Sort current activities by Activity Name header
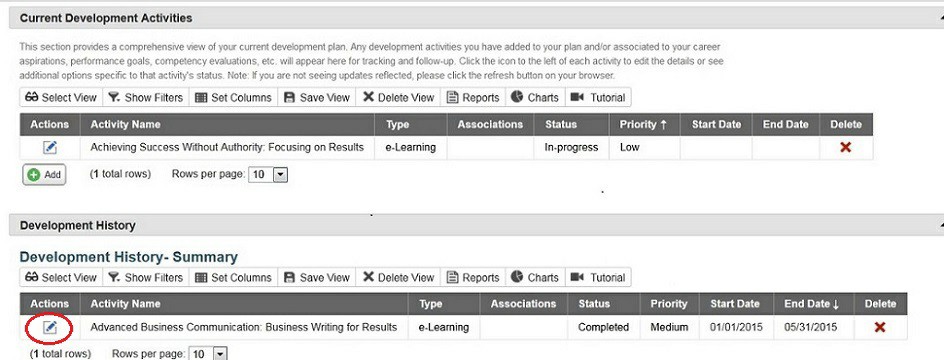 tap(126, 125)
